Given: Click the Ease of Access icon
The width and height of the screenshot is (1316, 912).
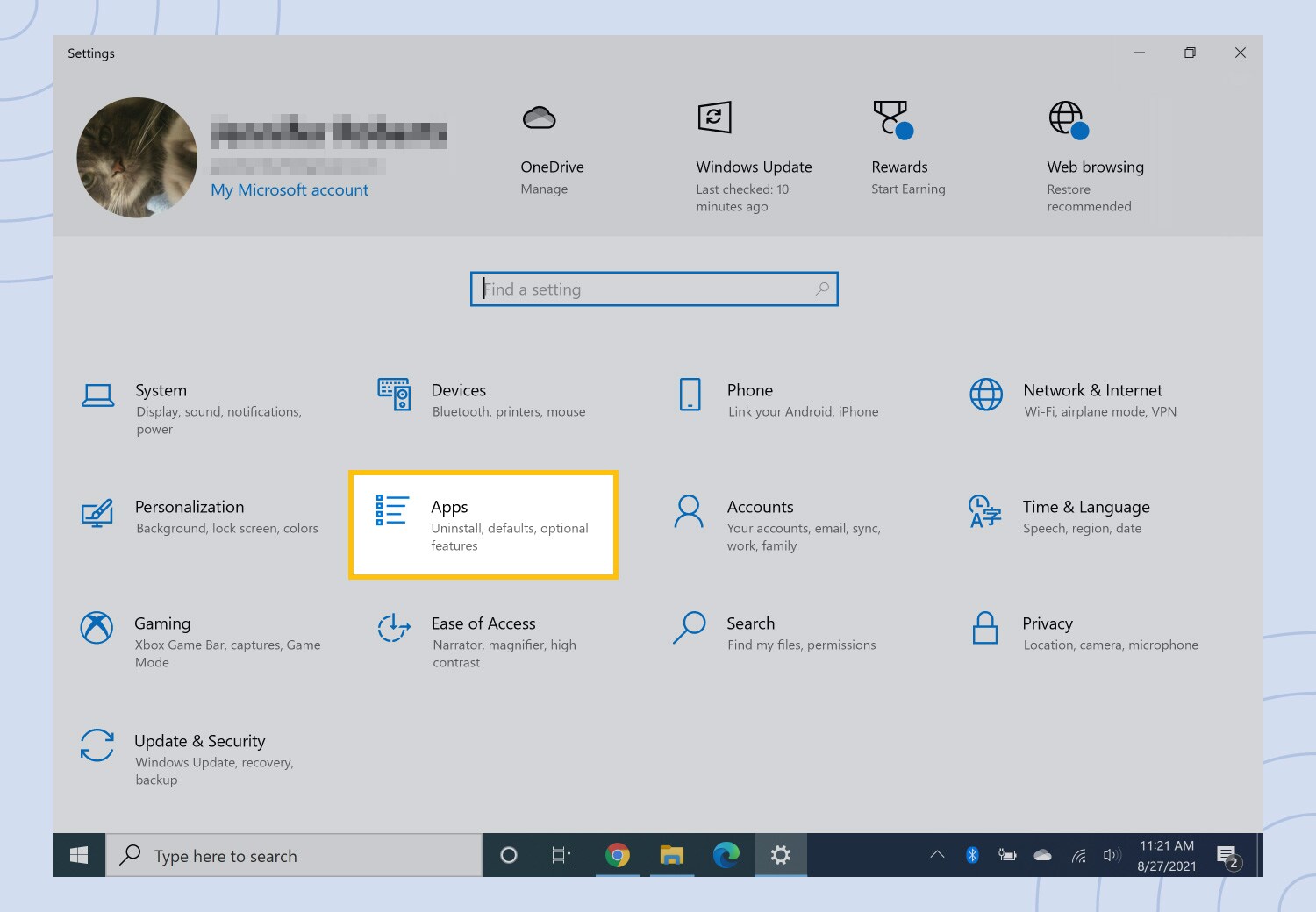Looking at the screenshot, I should (x=394, y=628).
